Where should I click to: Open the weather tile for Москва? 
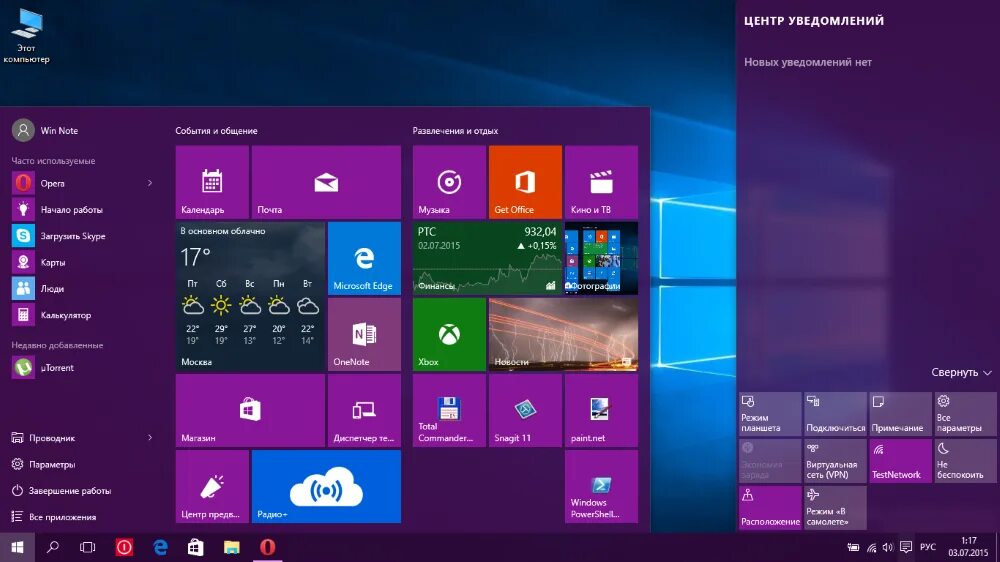(250, 297)
